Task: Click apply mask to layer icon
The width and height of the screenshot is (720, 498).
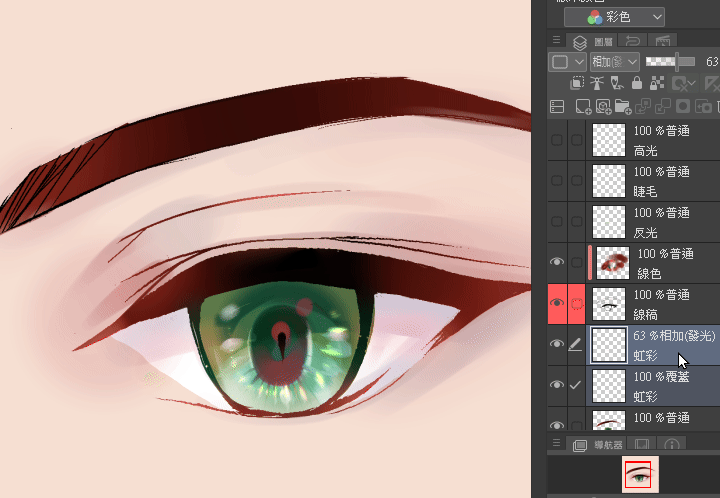Action: [703, 107]
